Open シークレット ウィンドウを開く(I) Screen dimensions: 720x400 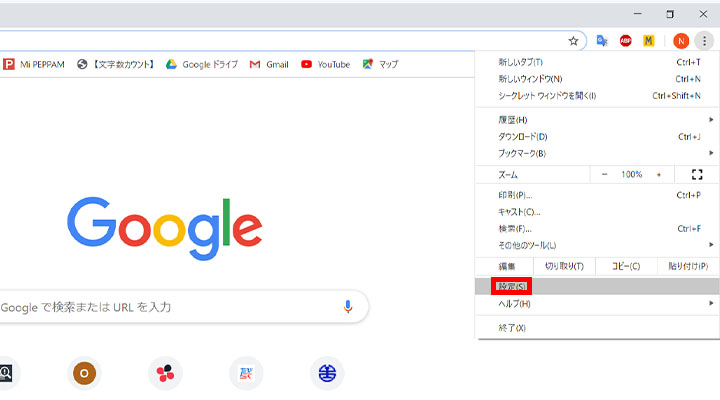597,96
